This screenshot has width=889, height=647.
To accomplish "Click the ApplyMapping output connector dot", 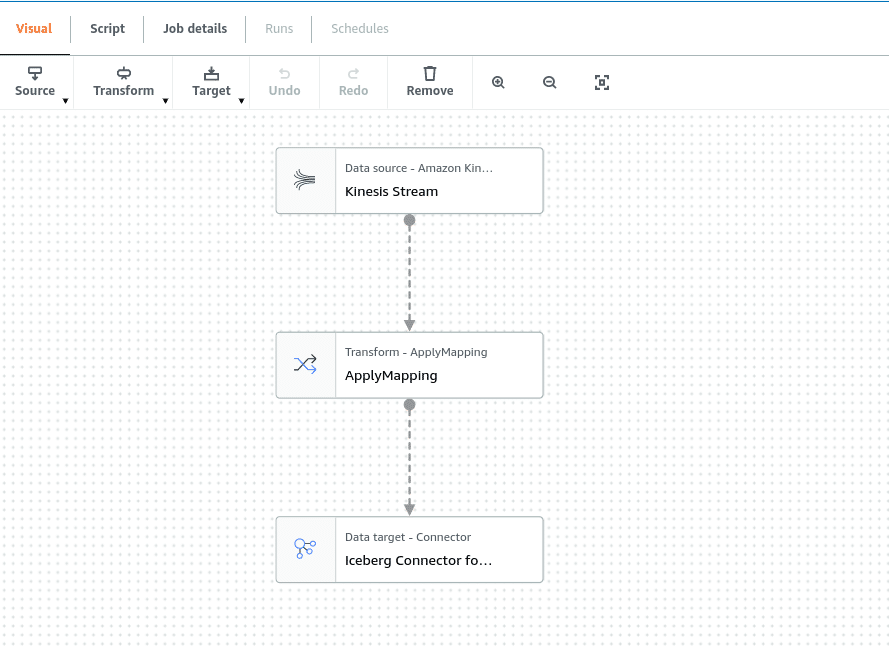I will 409,404.
